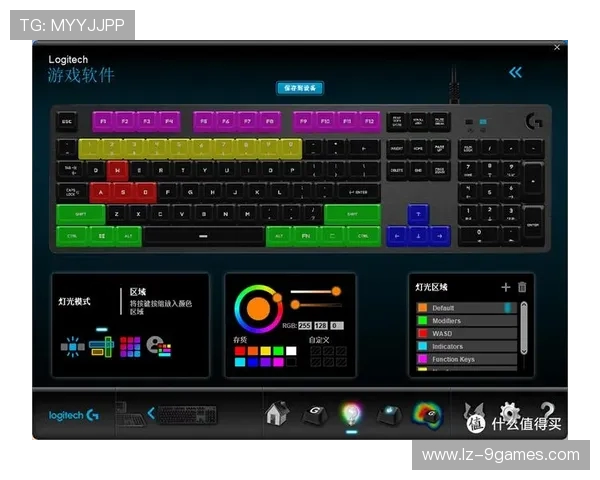Open the settings gear icon
This screenshot has width=600, height=480.
509,413
